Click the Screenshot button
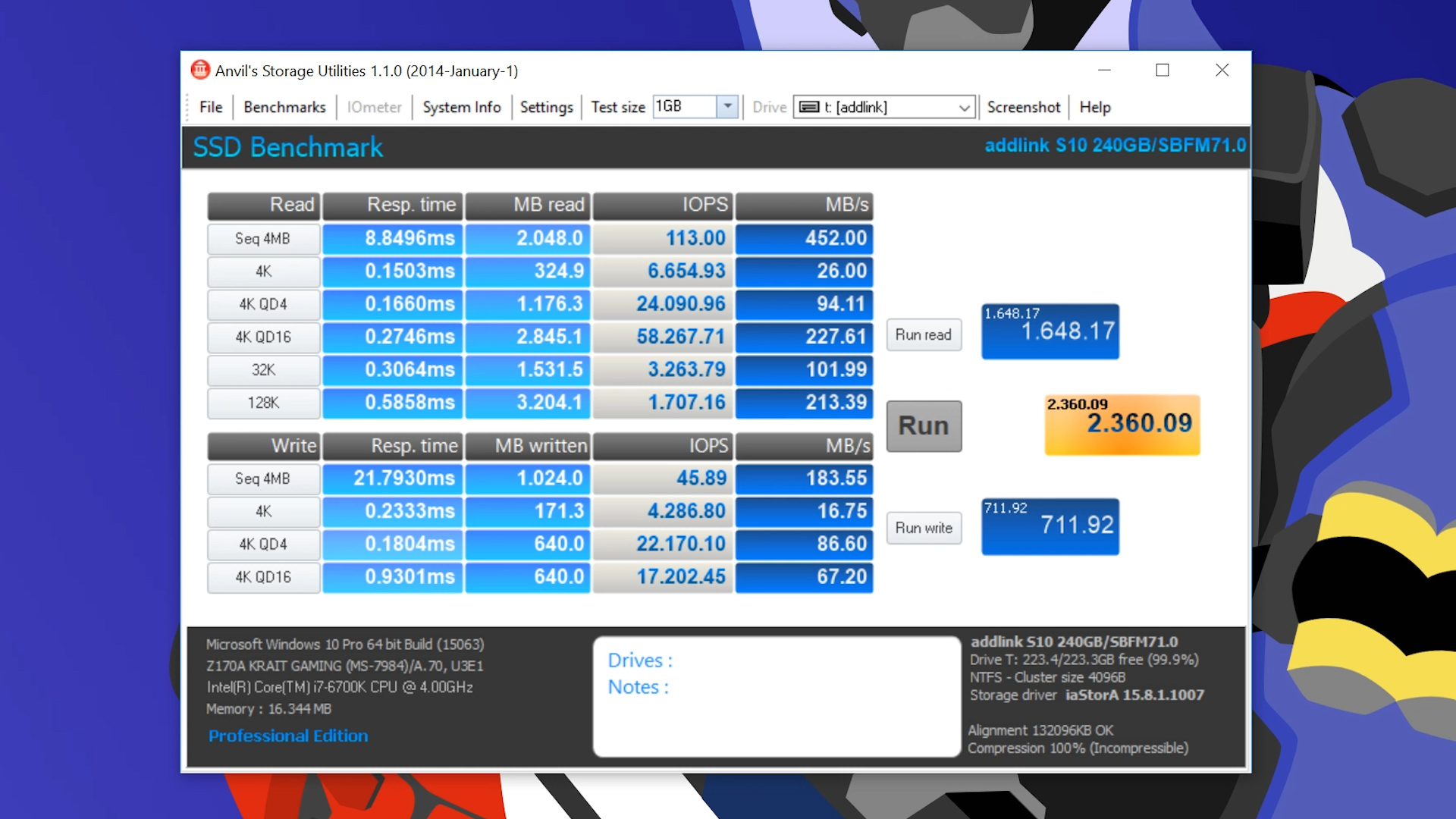This screenshot has height=819, width=1456. pos(1023,107)
